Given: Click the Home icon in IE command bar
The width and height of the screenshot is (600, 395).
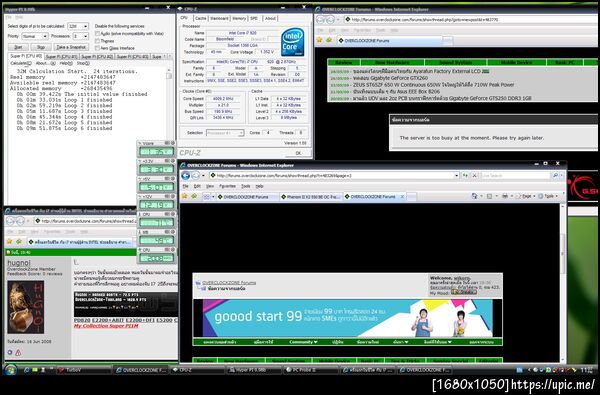Looking at the screenshot, I should coord(475,196).
